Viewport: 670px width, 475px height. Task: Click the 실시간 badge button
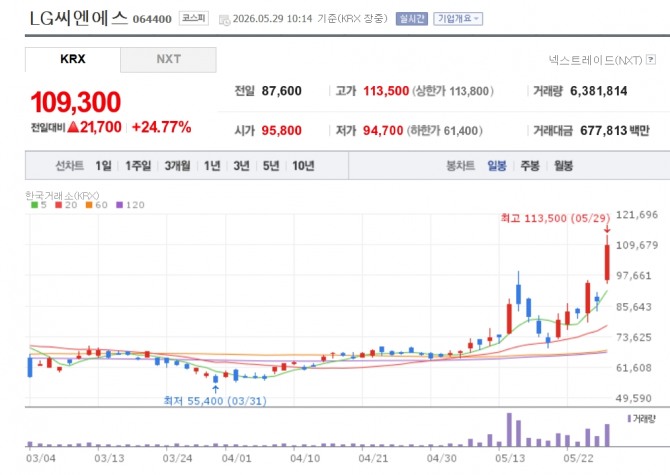[x=411, y=19]
